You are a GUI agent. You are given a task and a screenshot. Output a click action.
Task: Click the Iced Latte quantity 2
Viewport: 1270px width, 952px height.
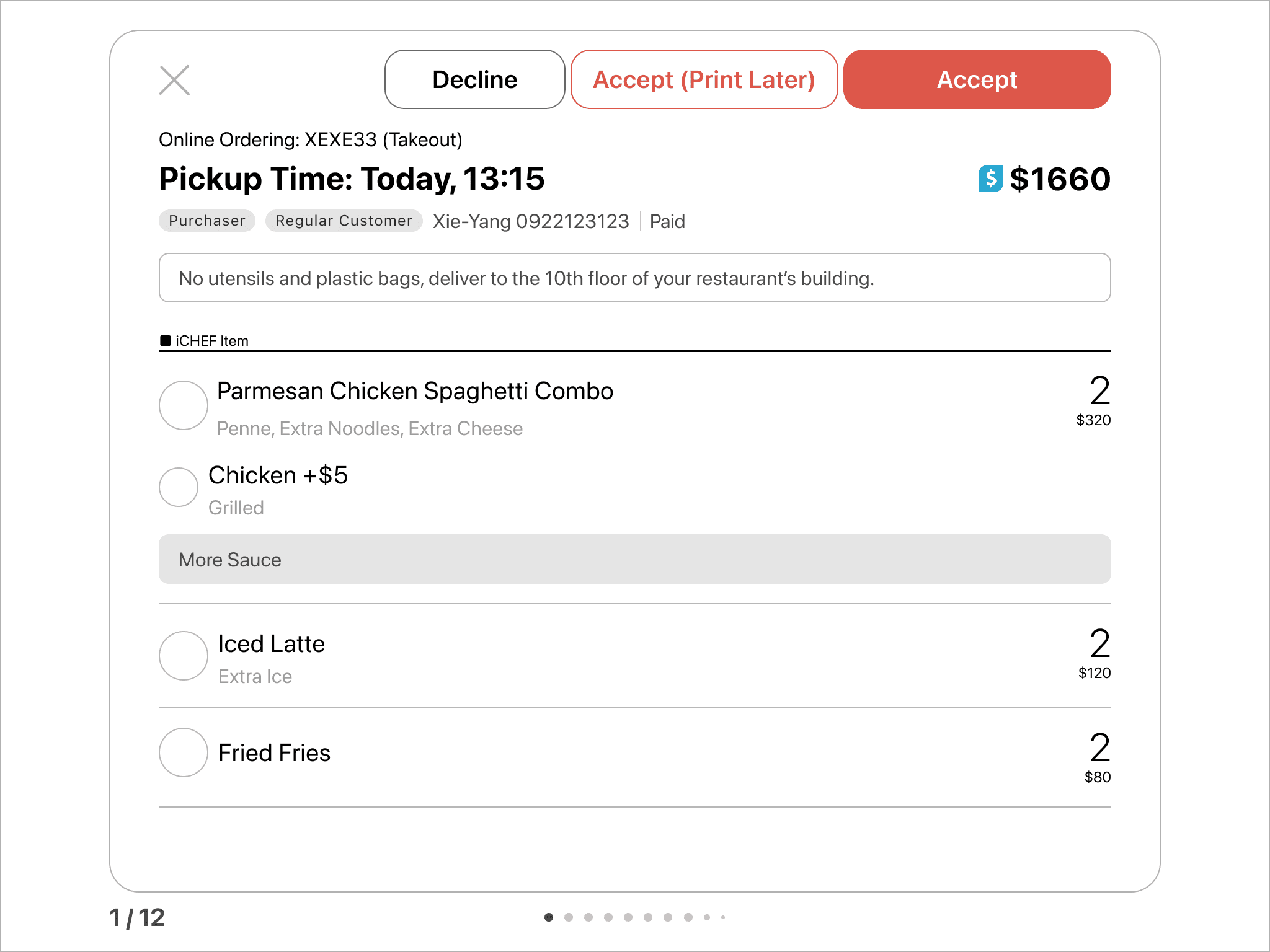point(1099,643)
